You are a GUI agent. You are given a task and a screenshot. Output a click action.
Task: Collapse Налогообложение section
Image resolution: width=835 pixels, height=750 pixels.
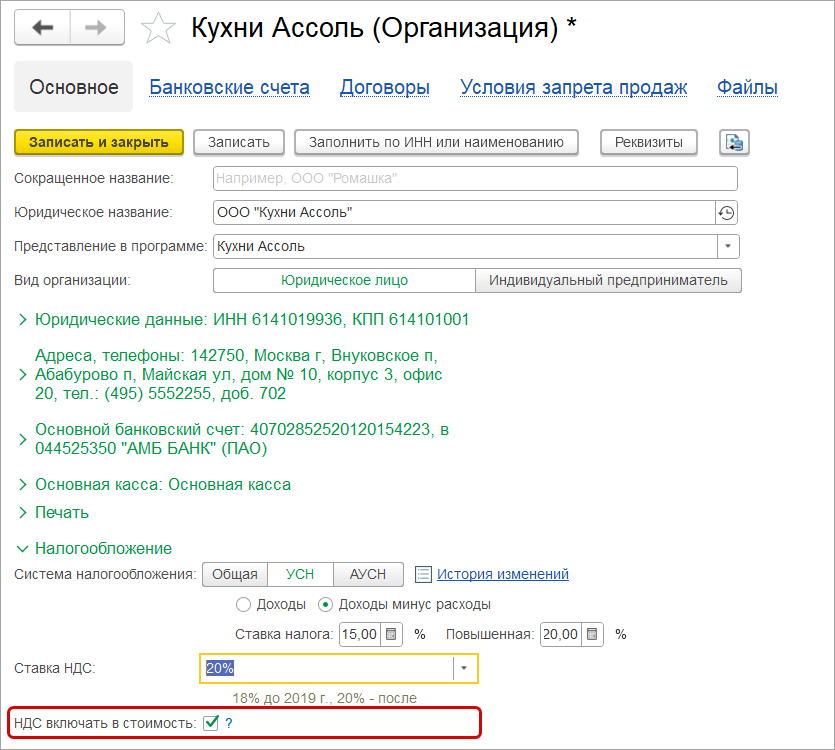[22, 549]
